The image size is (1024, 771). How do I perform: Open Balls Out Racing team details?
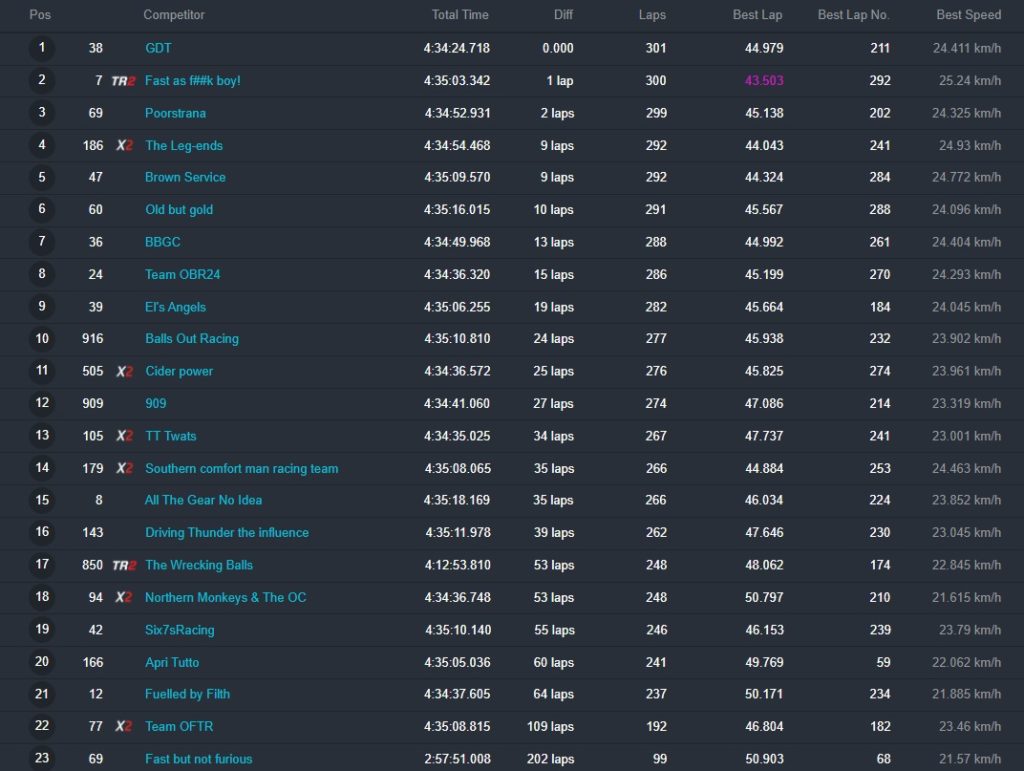click(x=192, y=339)
